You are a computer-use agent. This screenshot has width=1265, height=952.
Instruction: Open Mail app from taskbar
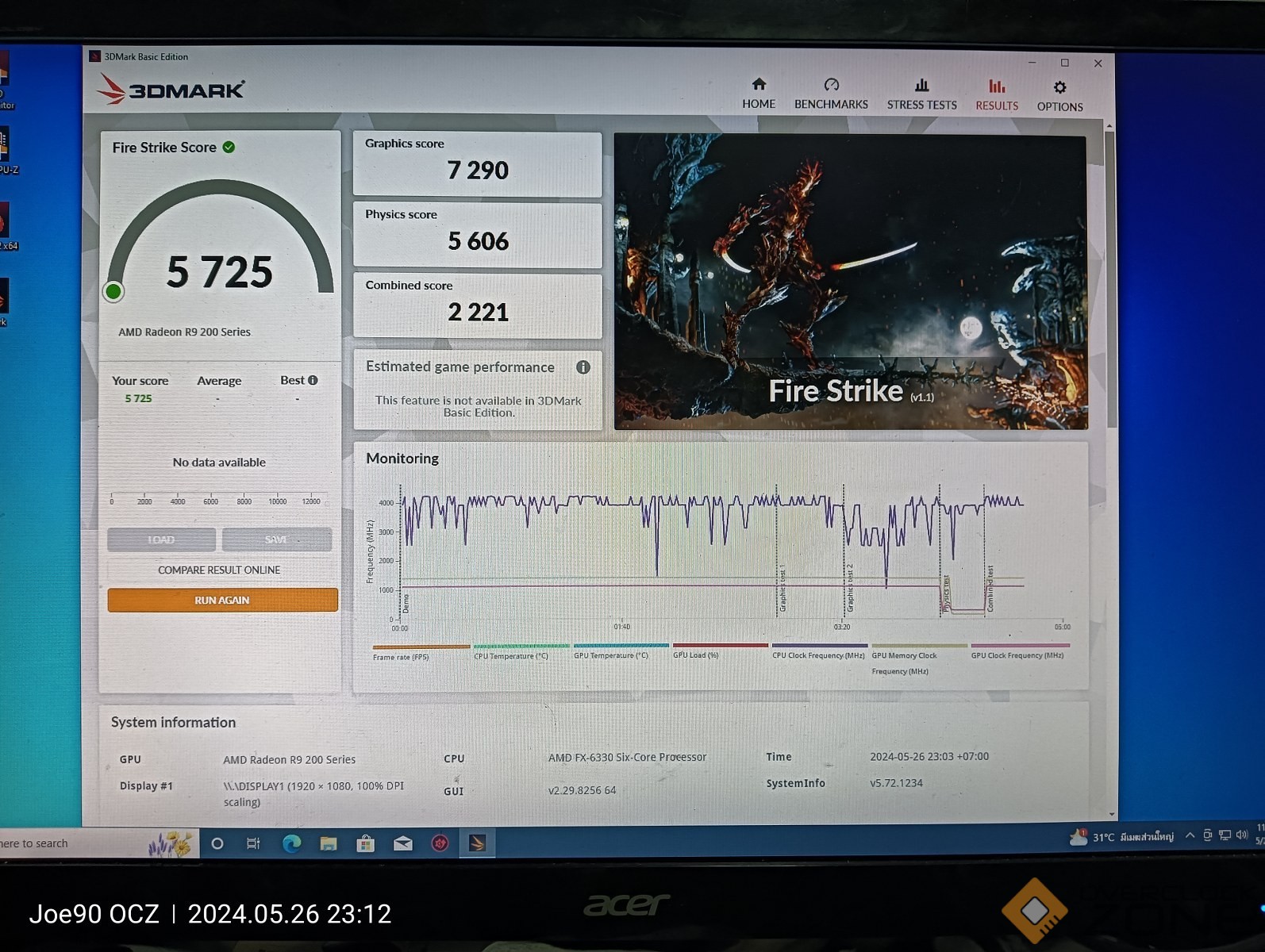tap(403, 843)
